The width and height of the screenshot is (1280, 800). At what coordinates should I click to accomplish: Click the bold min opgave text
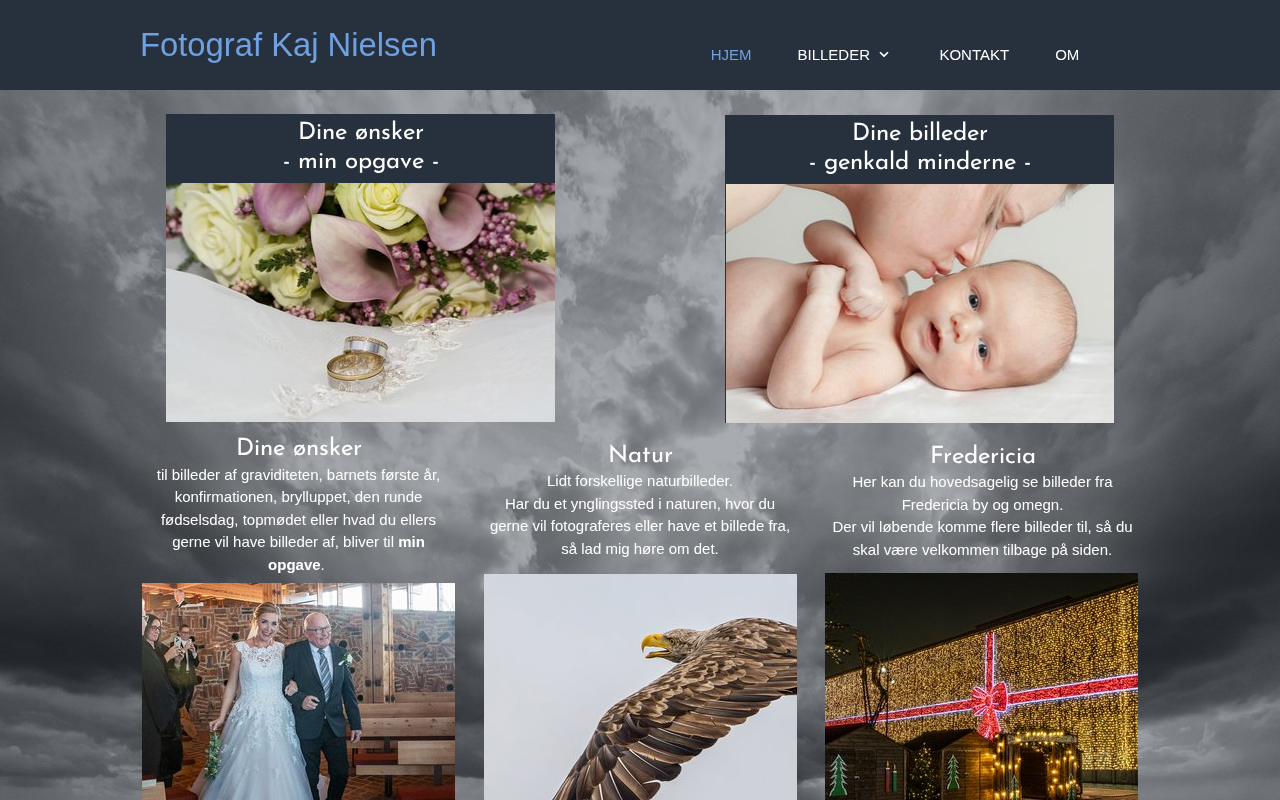[346, 553]
